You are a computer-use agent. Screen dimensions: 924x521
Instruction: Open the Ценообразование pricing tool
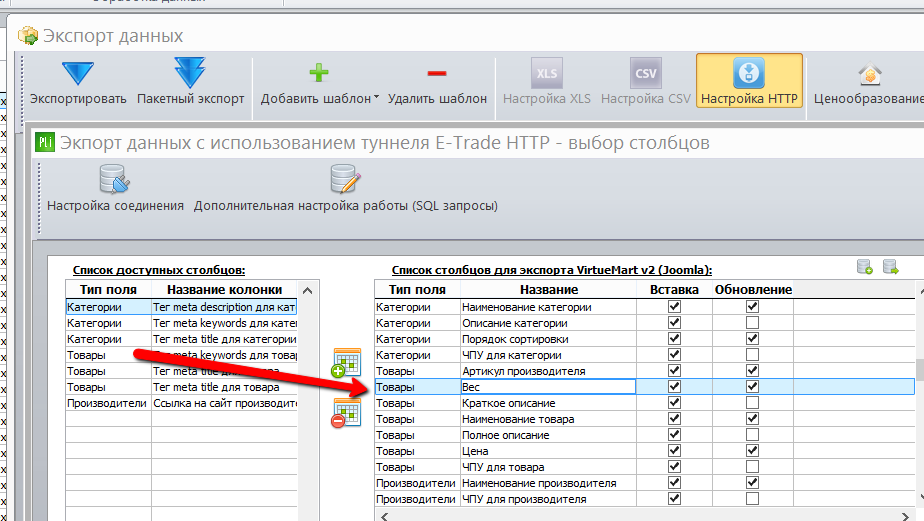[x=869, y=83]
